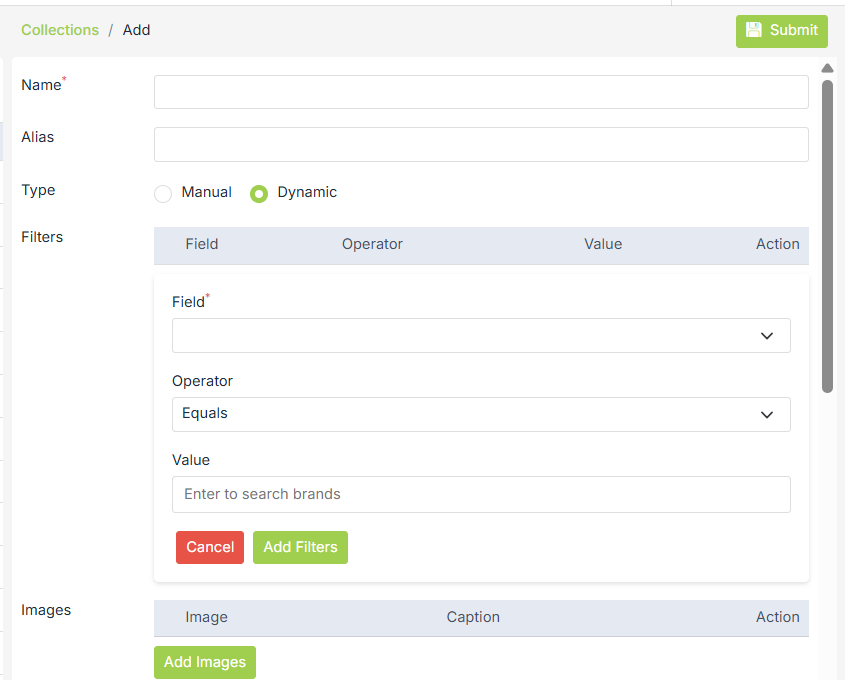845x680 pixels.
Task: Click the Add Images button
Action: 204,662
